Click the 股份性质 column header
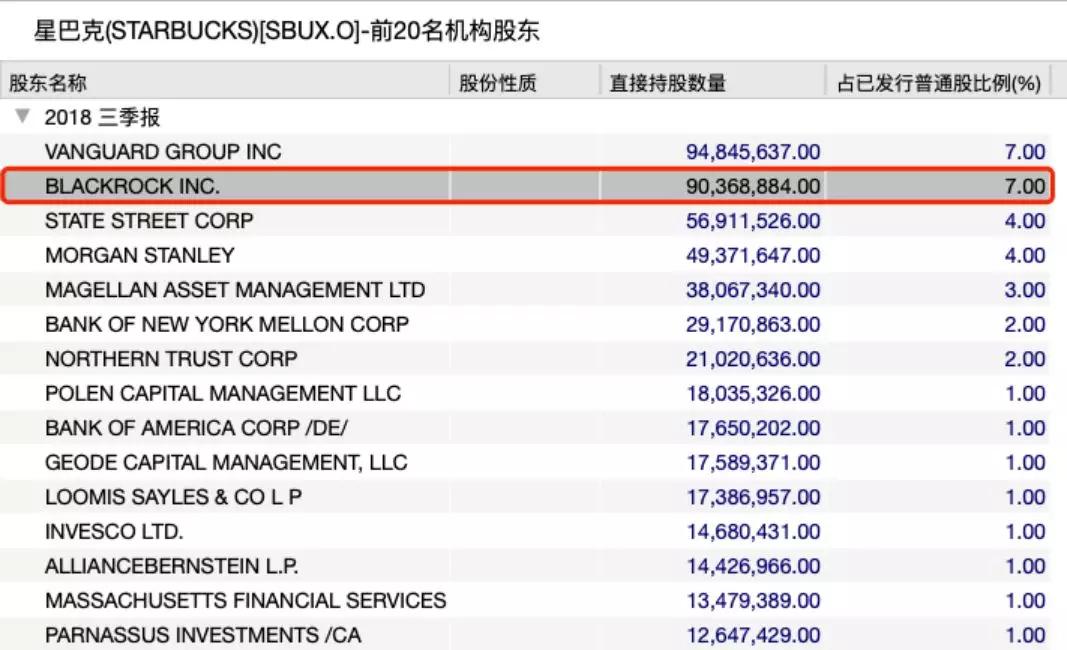Screen dimensions: 1067x650 498,83
